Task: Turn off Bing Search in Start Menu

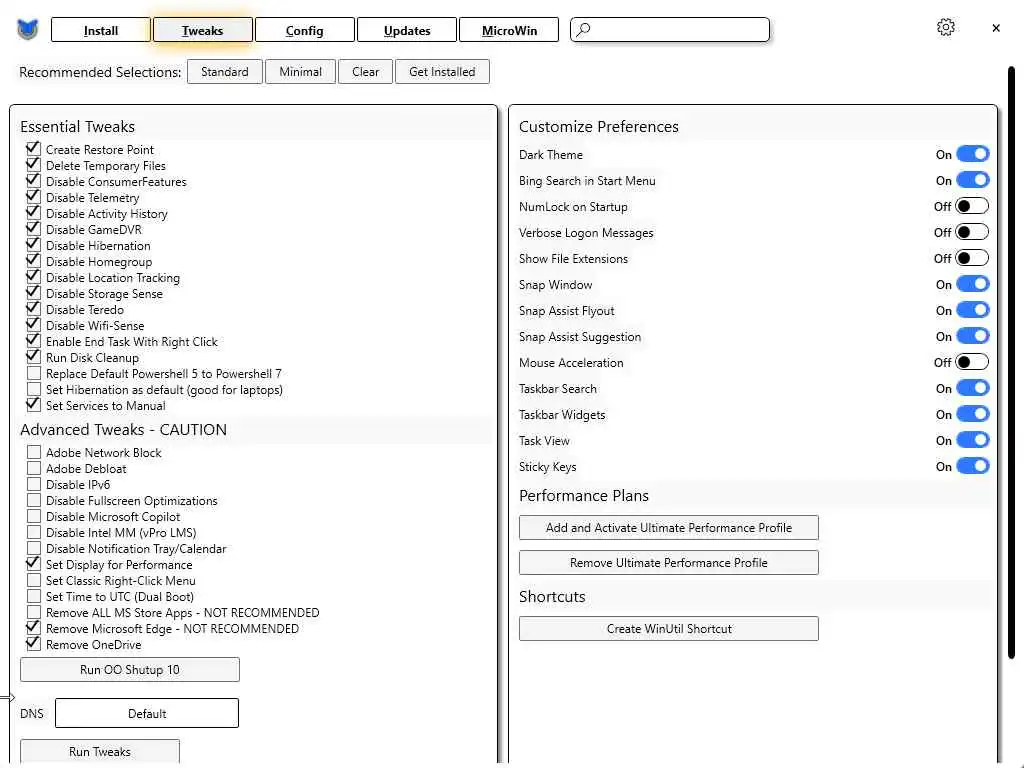Action: tap(972, 180)
